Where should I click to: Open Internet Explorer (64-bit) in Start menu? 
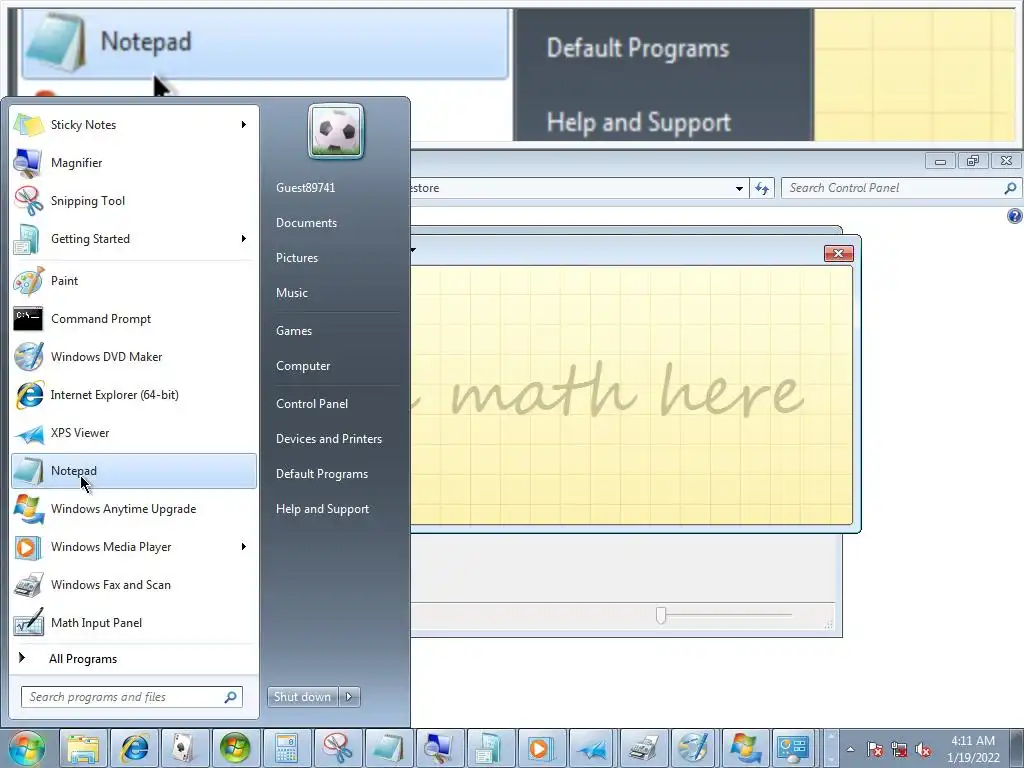(134, 394)
